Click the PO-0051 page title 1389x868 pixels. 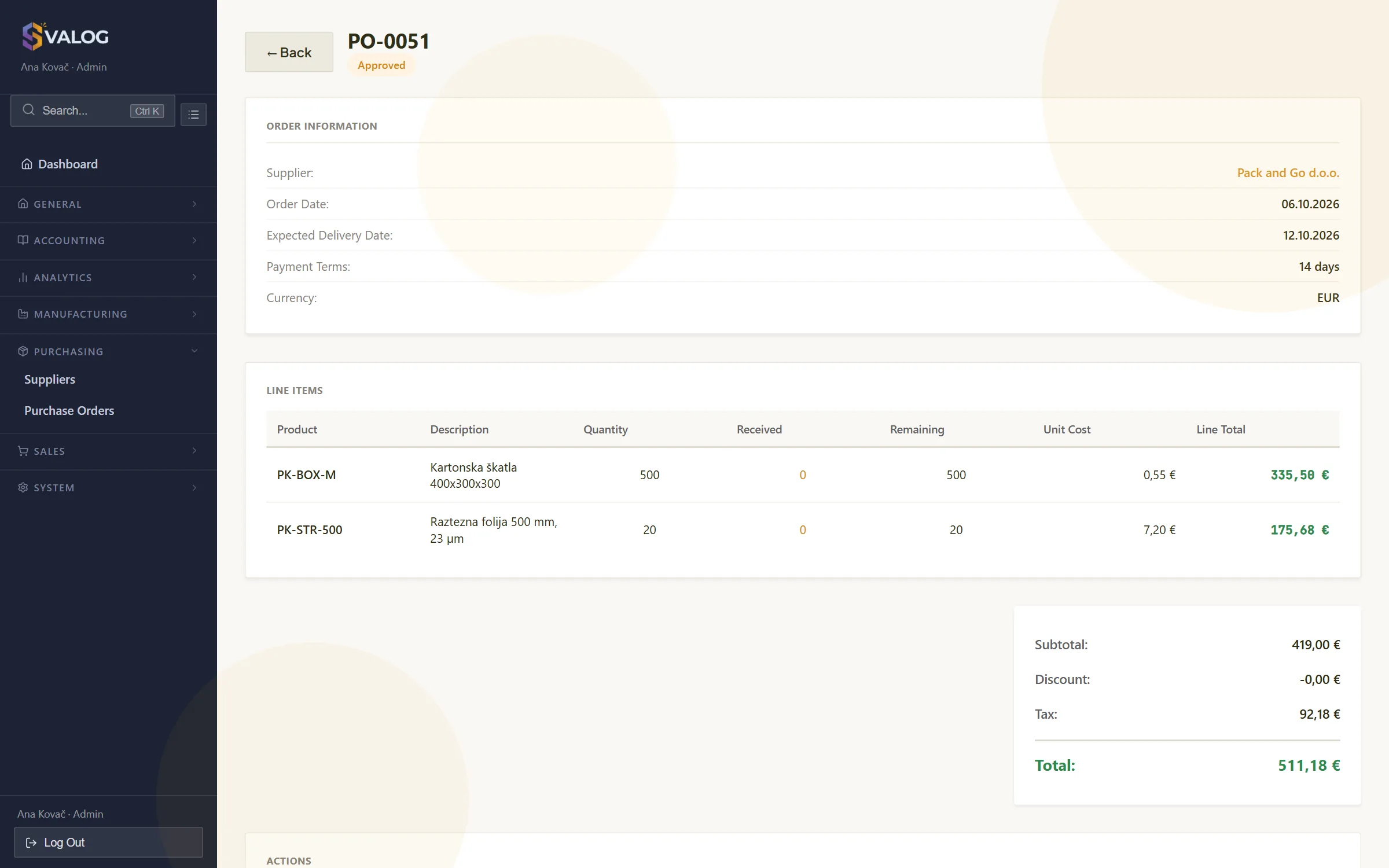(388, 41)
